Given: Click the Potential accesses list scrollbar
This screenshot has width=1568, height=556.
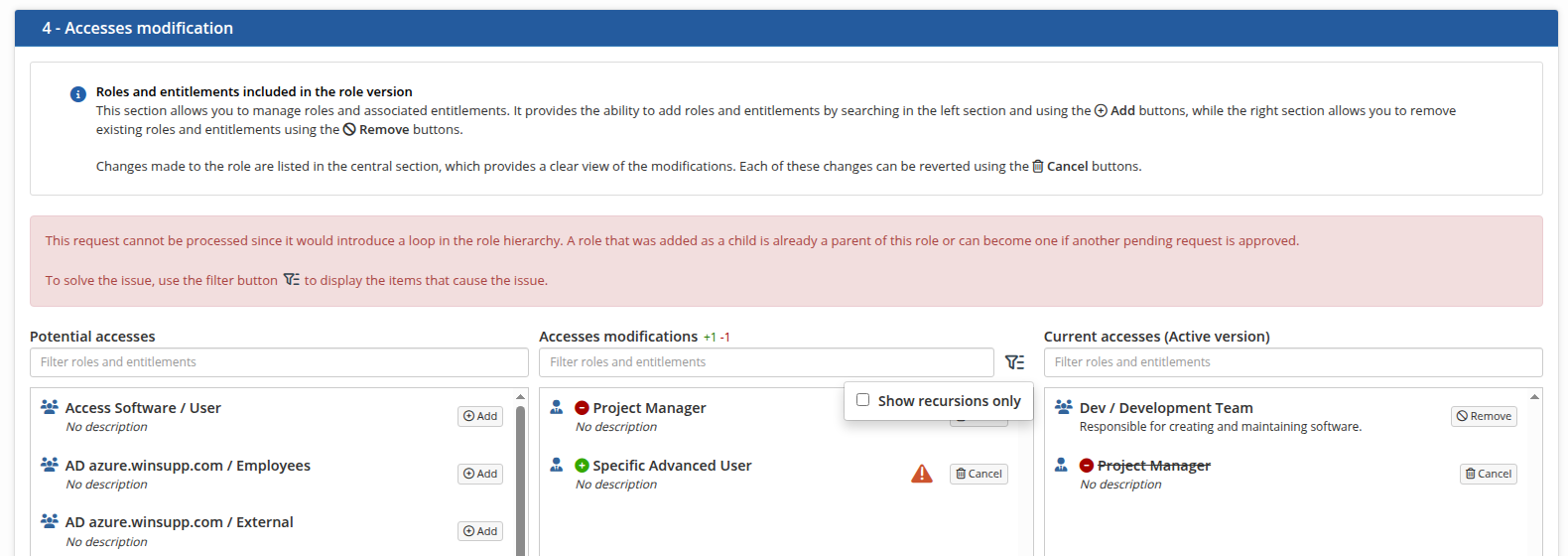Looking at the screenshot, I should pyautogui.click(x=520, y=477).
